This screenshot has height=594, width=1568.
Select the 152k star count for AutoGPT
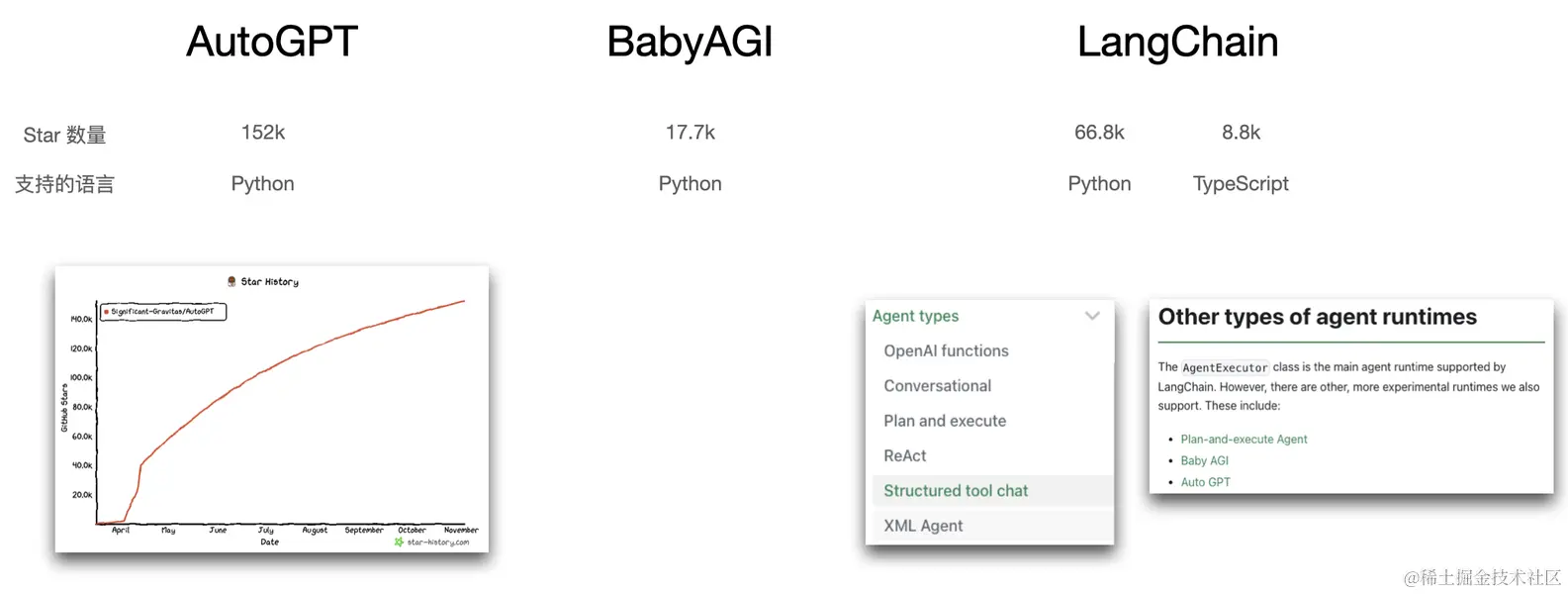click(263, 133)
